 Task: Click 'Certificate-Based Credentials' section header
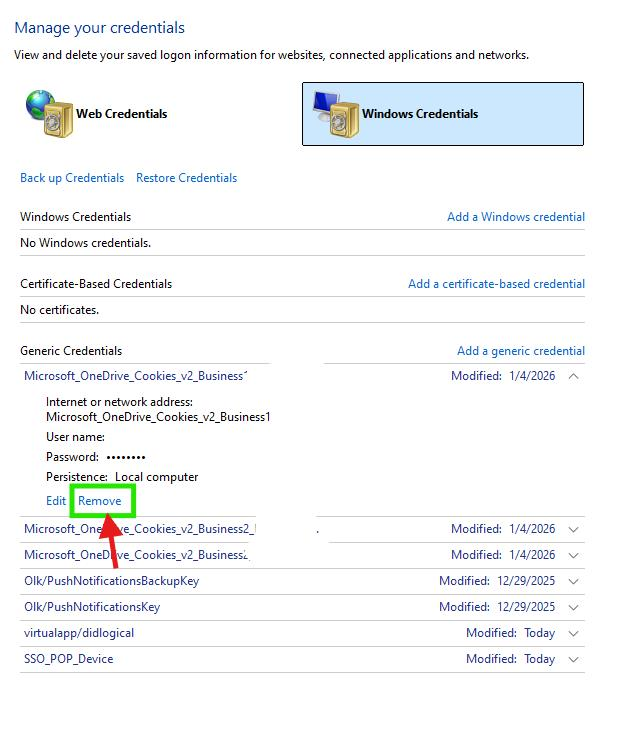(96, 284)
